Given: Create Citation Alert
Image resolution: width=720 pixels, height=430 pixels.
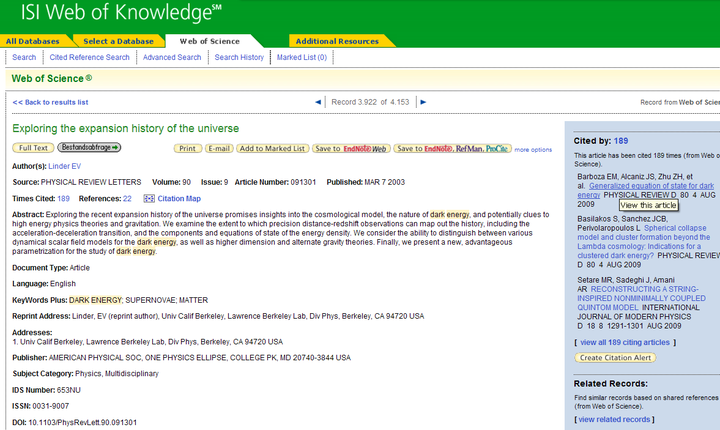Looking at the screenshot, I should tap(615, 357).
